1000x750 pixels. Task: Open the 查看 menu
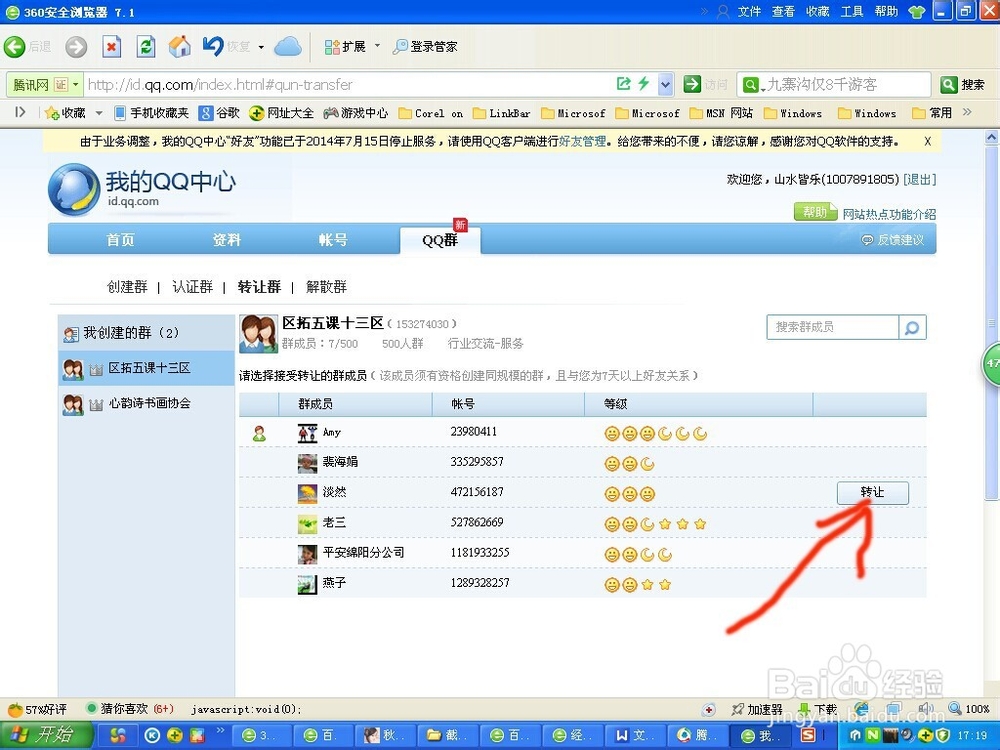(783, 11)
